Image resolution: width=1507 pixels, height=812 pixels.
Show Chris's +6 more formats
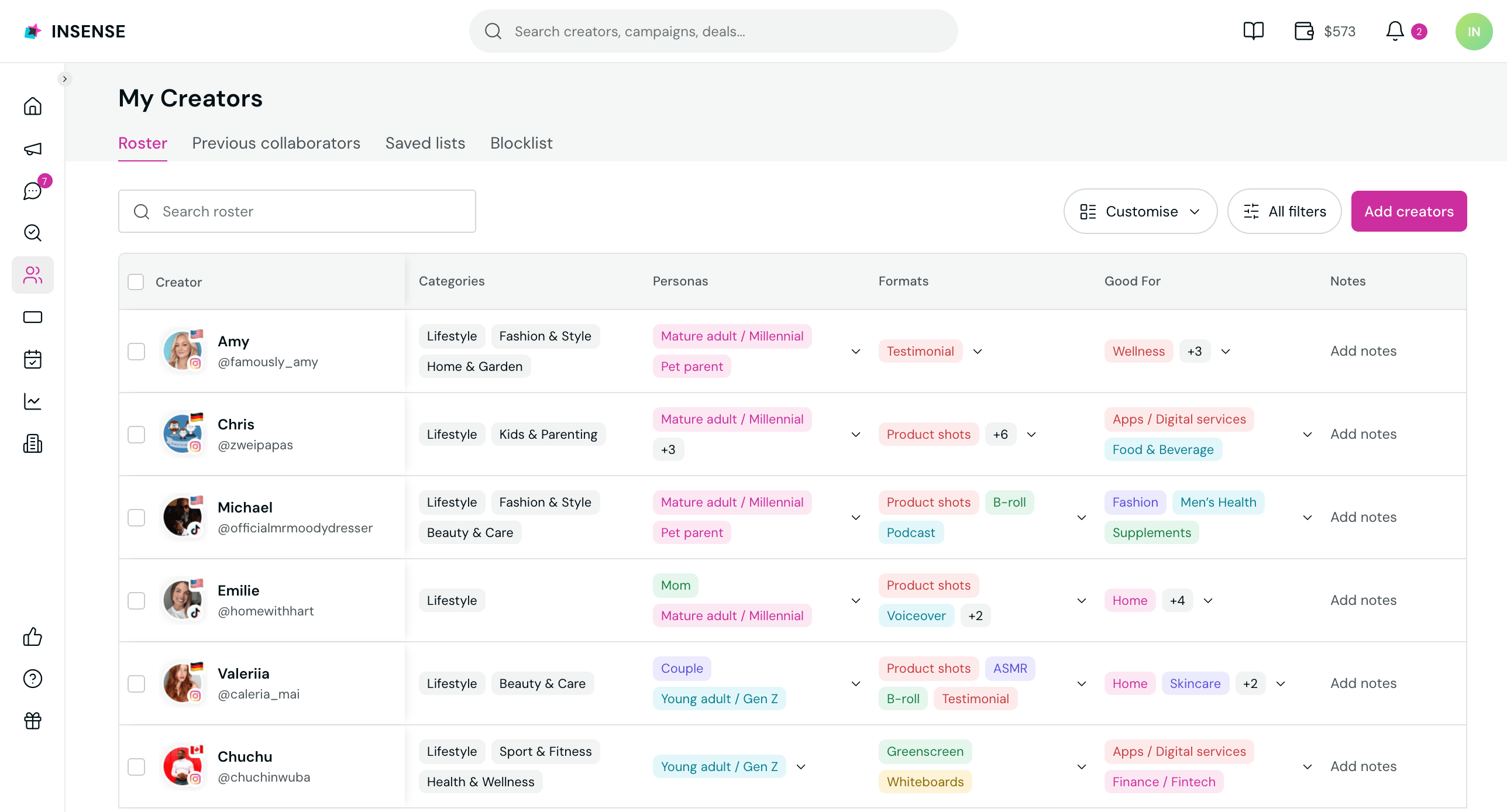[1000, 435]
